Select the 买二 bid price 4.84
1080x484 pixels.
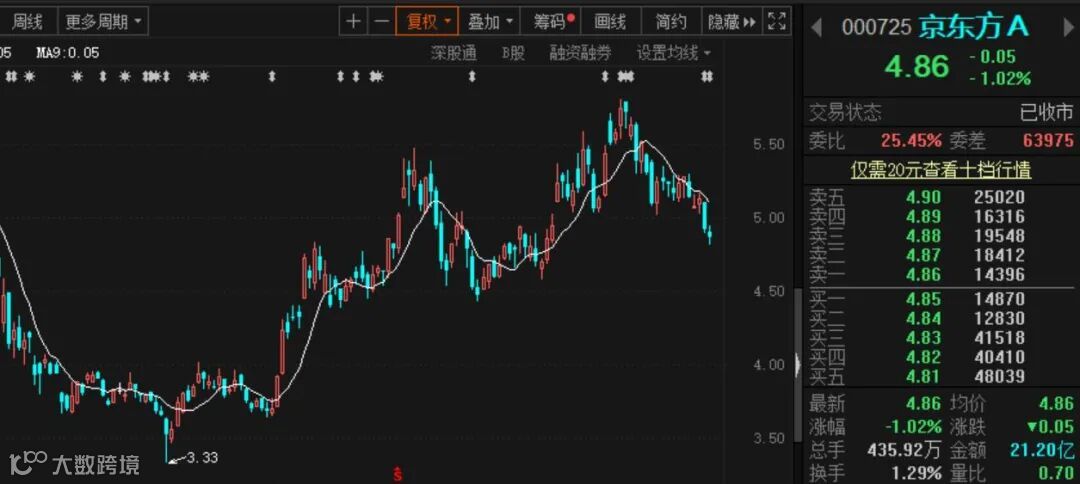tap(923, 318)
